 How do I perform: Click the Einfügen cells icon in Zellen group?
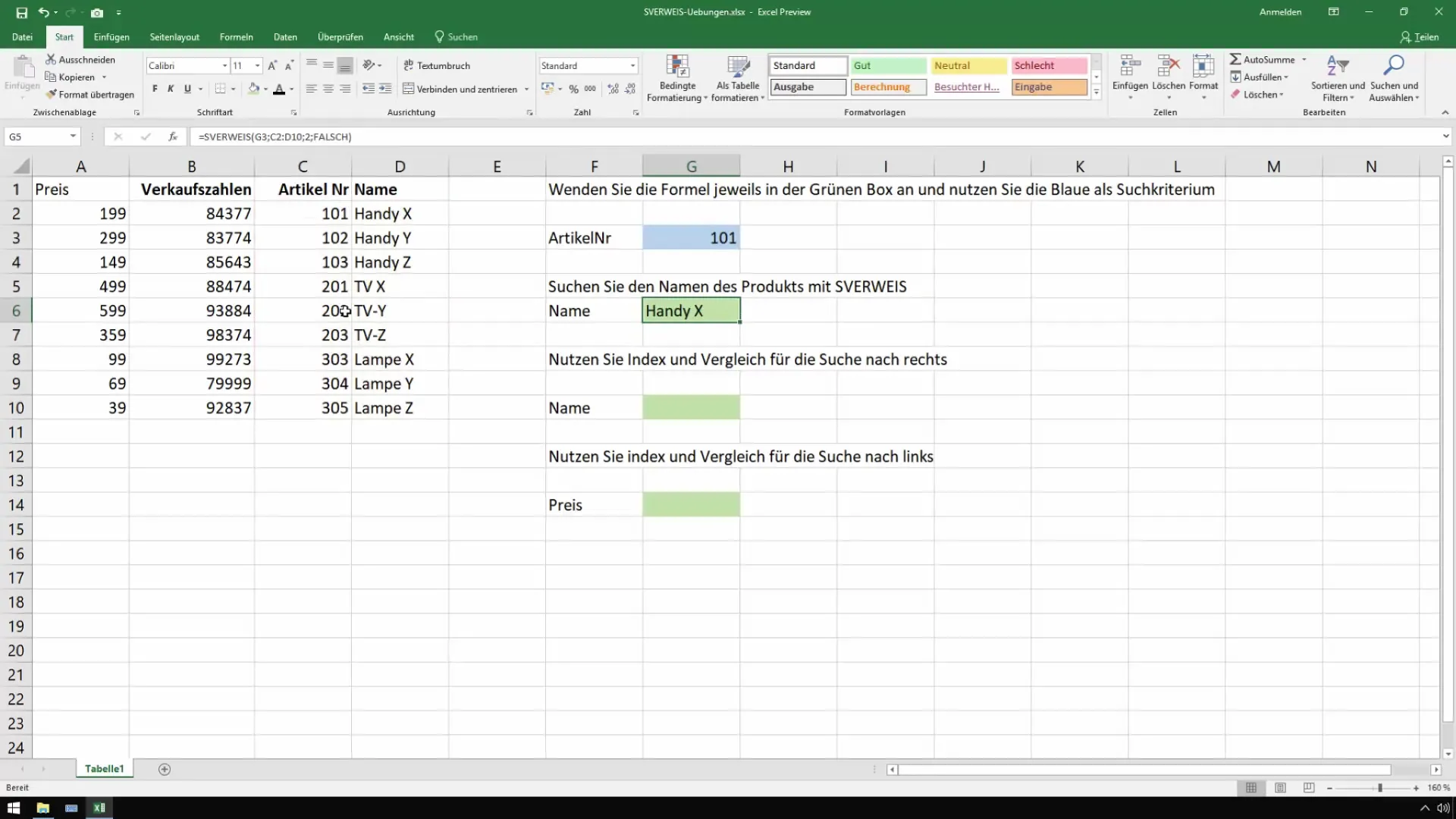pyautogui.click(x=1130, y=66)
